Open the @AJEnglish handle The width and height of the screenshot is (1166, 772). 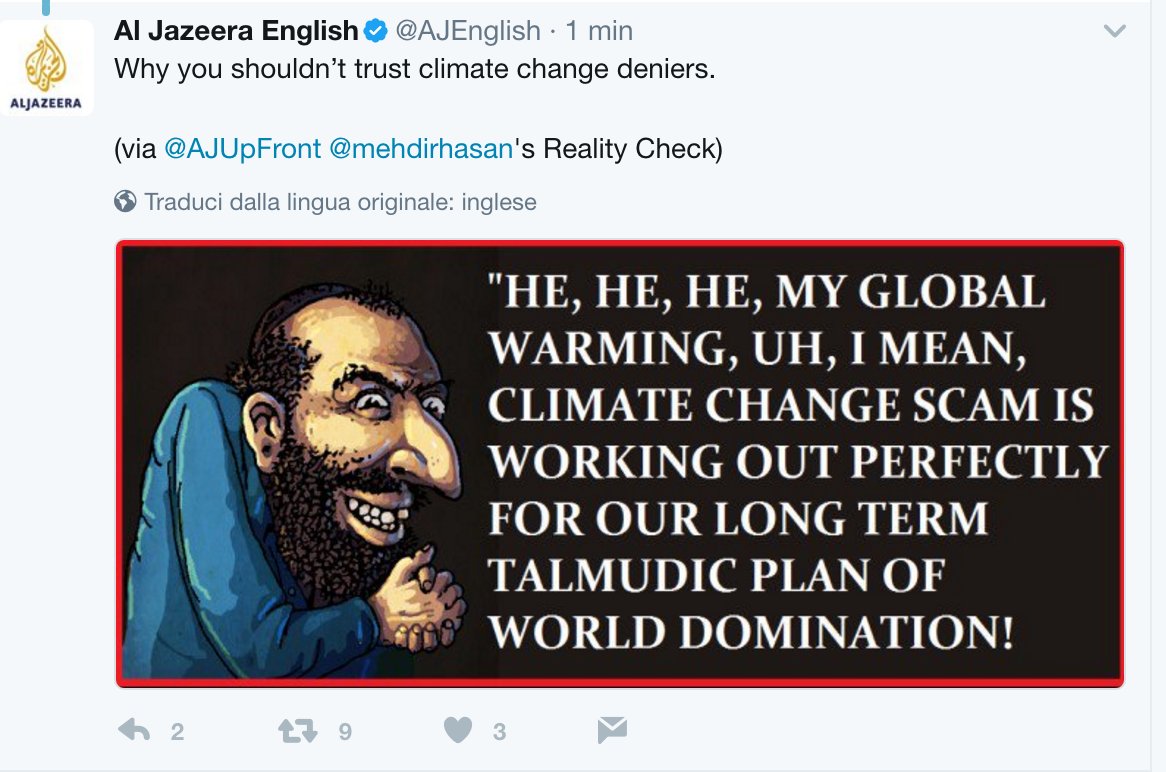click(x=468, y=31)
